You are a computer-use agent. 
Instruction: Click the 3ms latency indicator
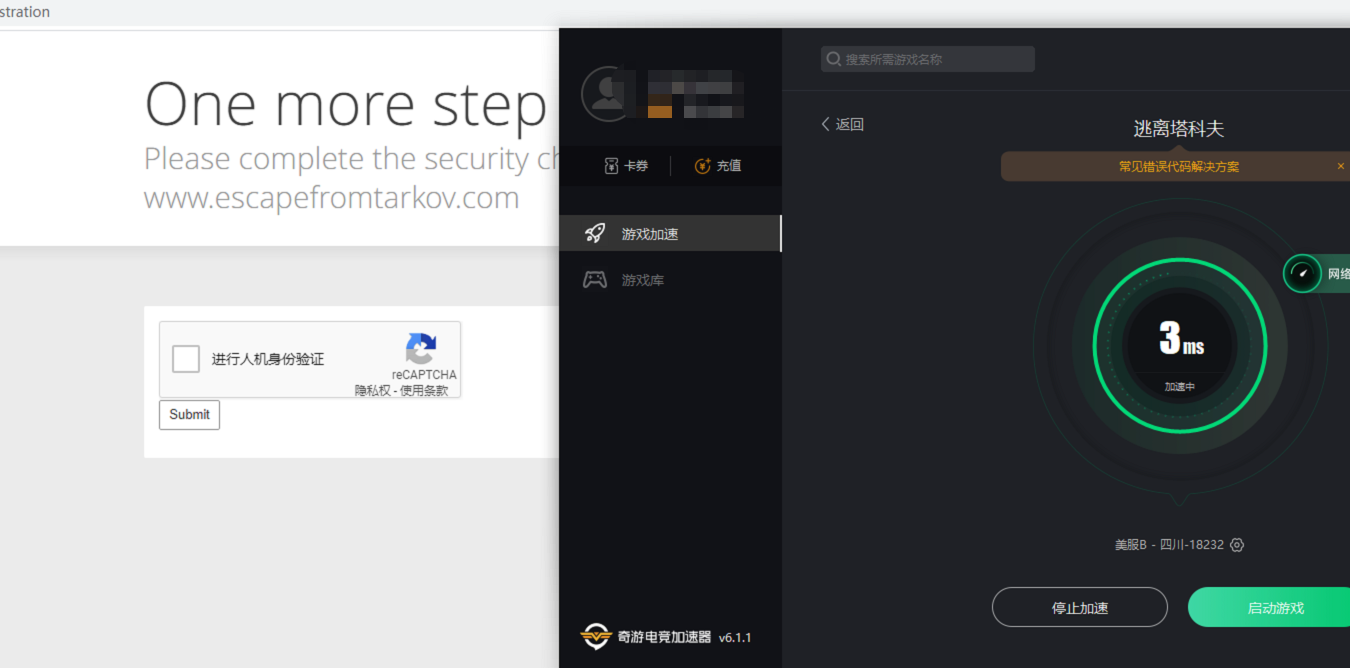click(1180, 340)
